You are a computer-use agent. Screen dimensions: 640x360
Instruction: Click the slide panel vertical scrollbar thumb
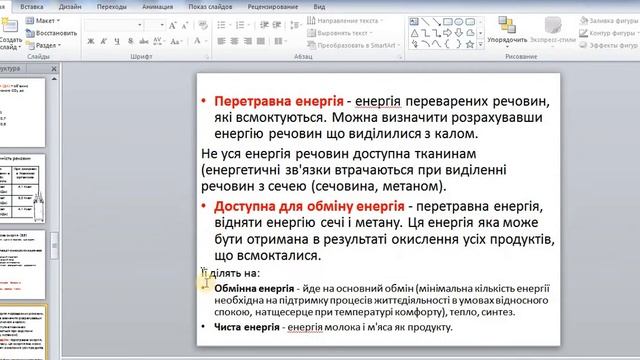pyautogui.click(x=54, y=246)
